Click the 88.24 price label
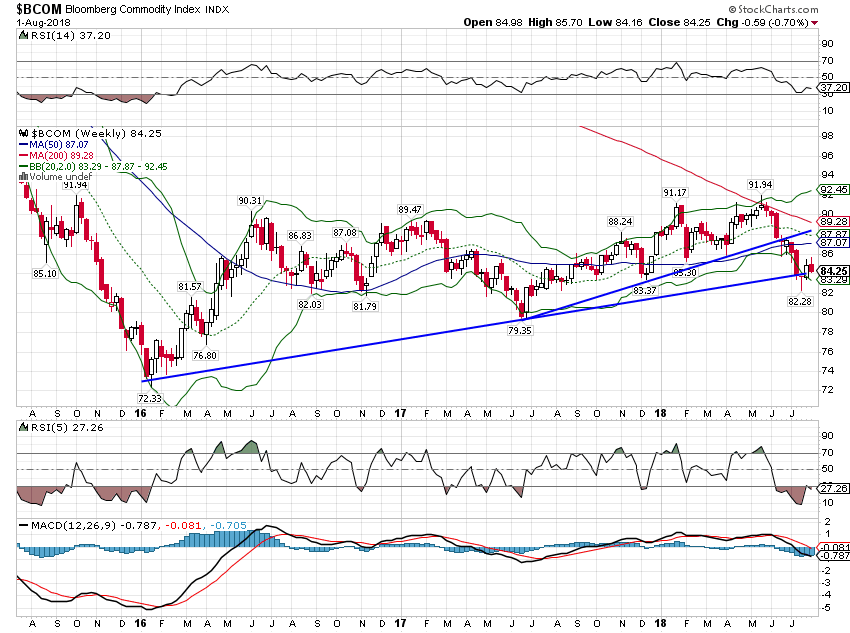 click(620, 222)
